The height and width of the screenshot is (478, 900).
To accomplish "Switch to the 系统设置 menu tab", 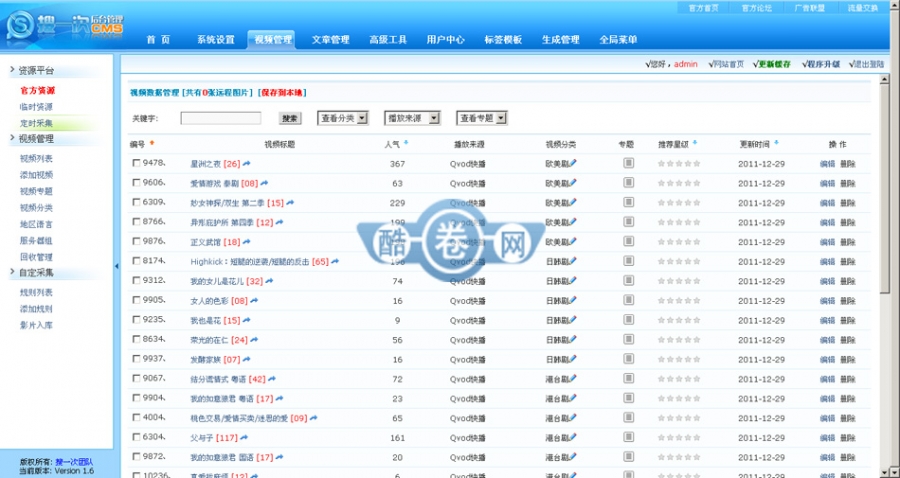I will click(215, 40).
